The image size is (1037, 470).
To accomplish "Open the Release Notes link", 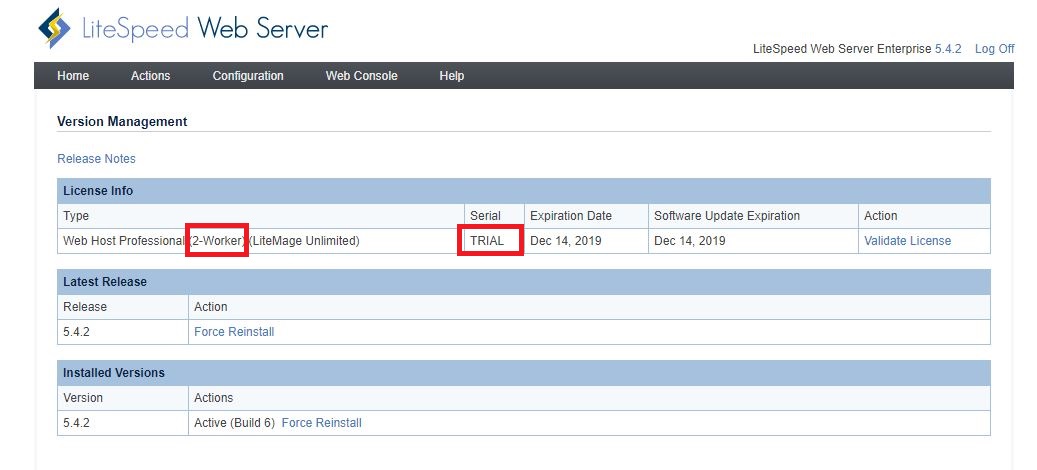I will 97,159.
